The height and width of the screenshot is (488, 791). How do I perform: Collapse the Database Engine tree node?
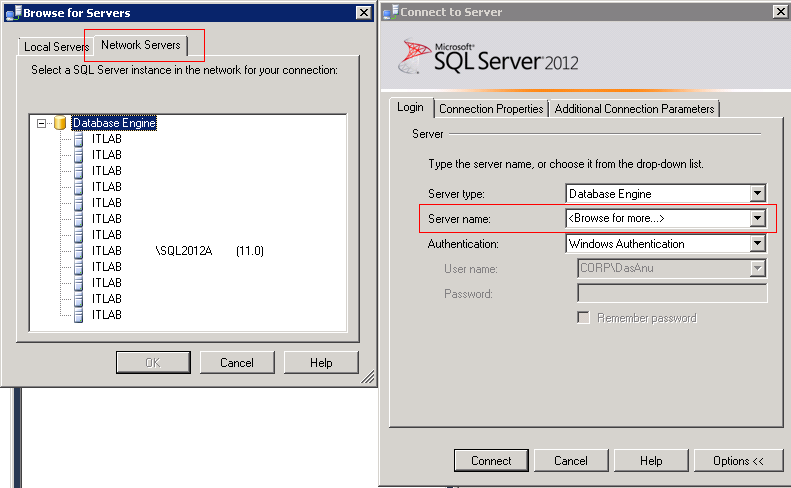point(42,123)
